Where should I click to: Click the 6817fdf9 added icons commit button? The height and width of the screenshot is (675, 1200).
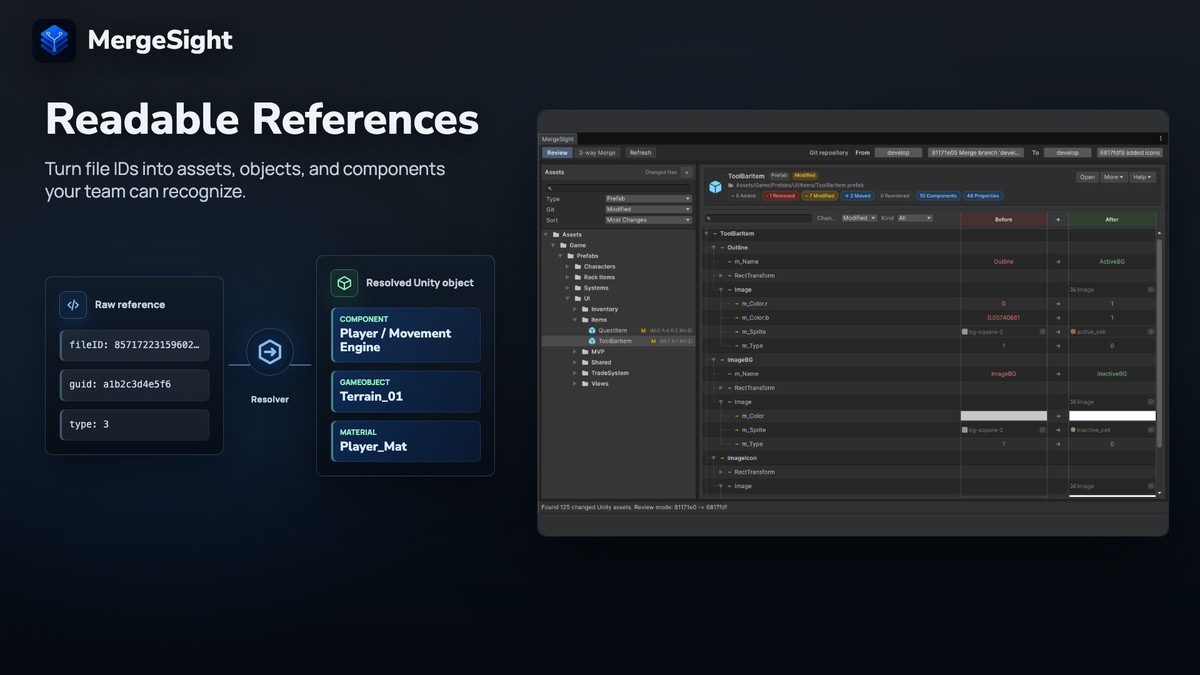click(x=1130, y=153)
